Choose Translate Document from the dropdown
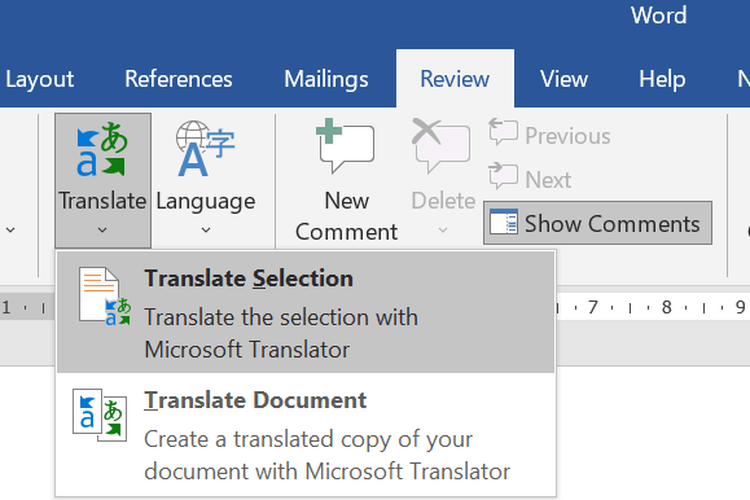Screen dimensions: 750x500 tap(306, 434)
